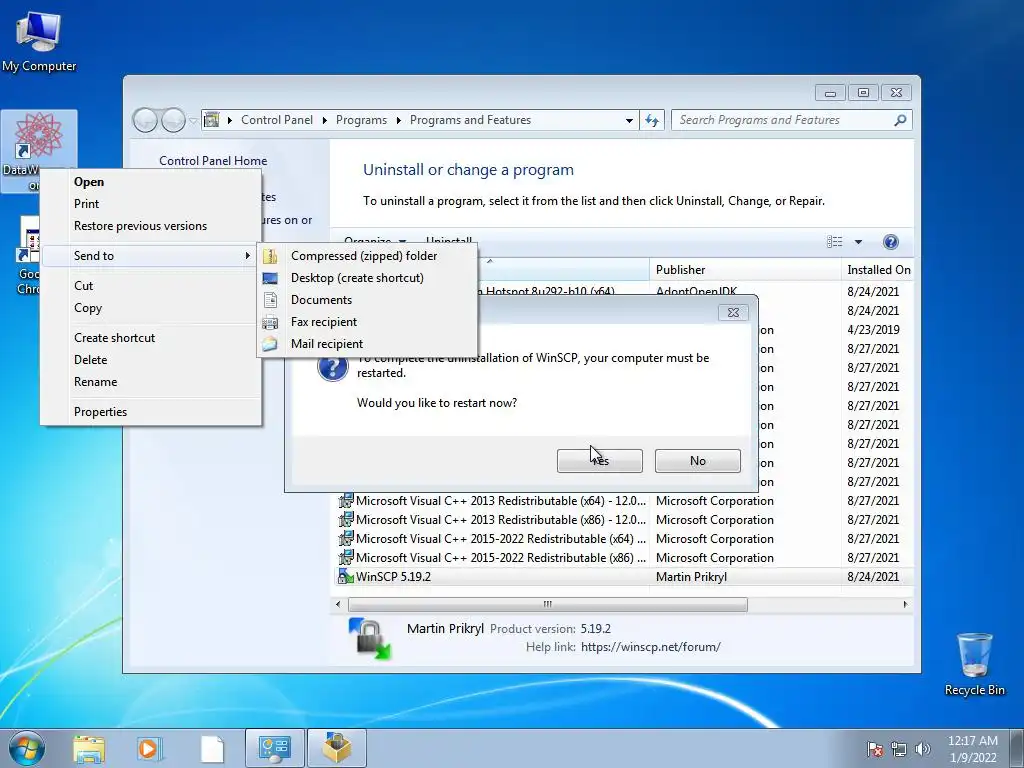Open Action Center flag in system tray
The height and width of the screenshot is (768, 1024).
point(875,749)
